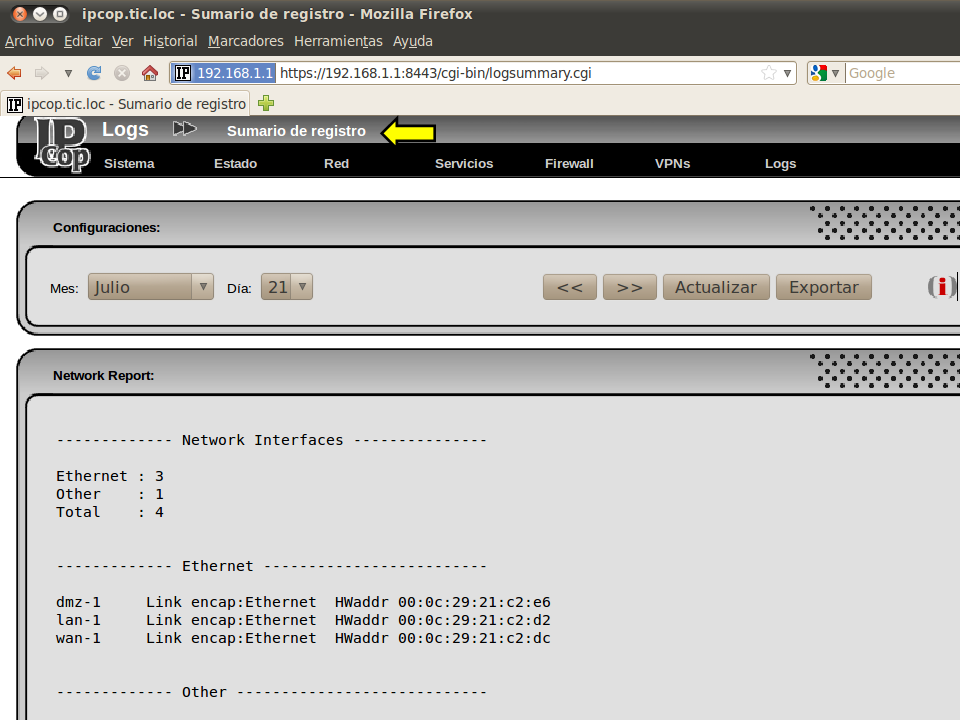960x720 pixels.
Task: Click the Exportar button
Action: (x=824, y=287)
